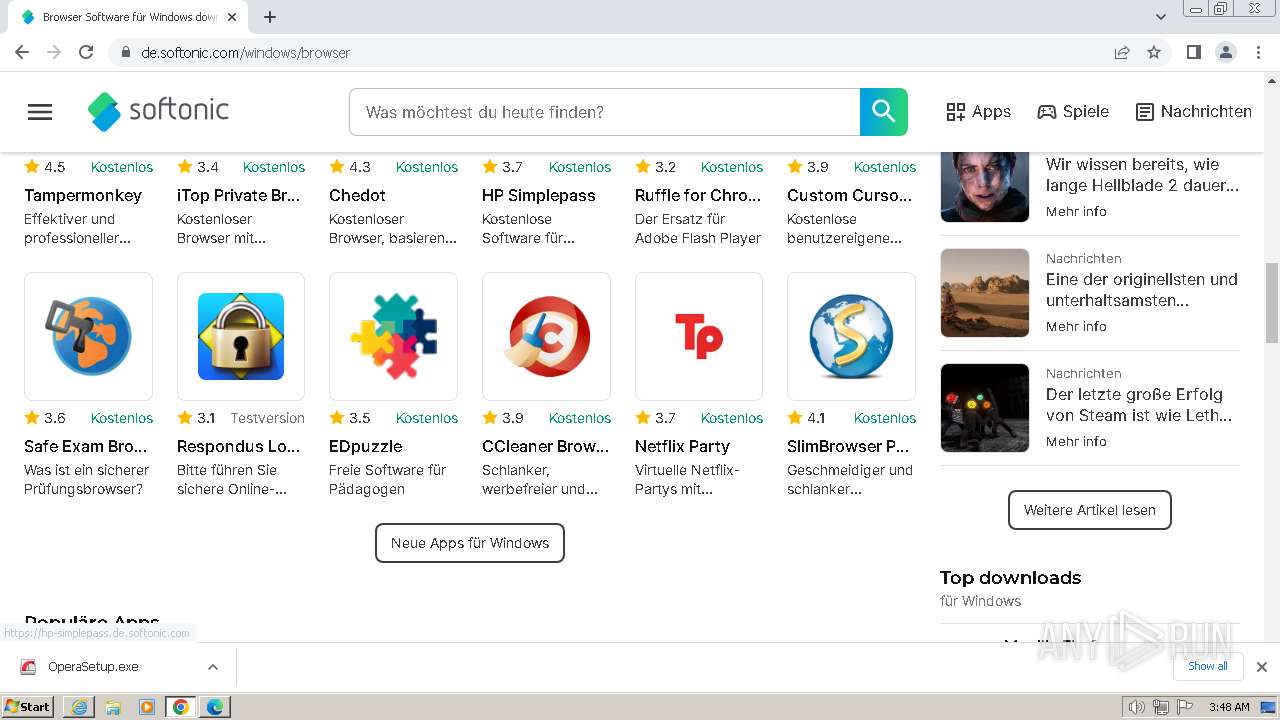Click Mehr info under Steam article

click(1076, 441)
